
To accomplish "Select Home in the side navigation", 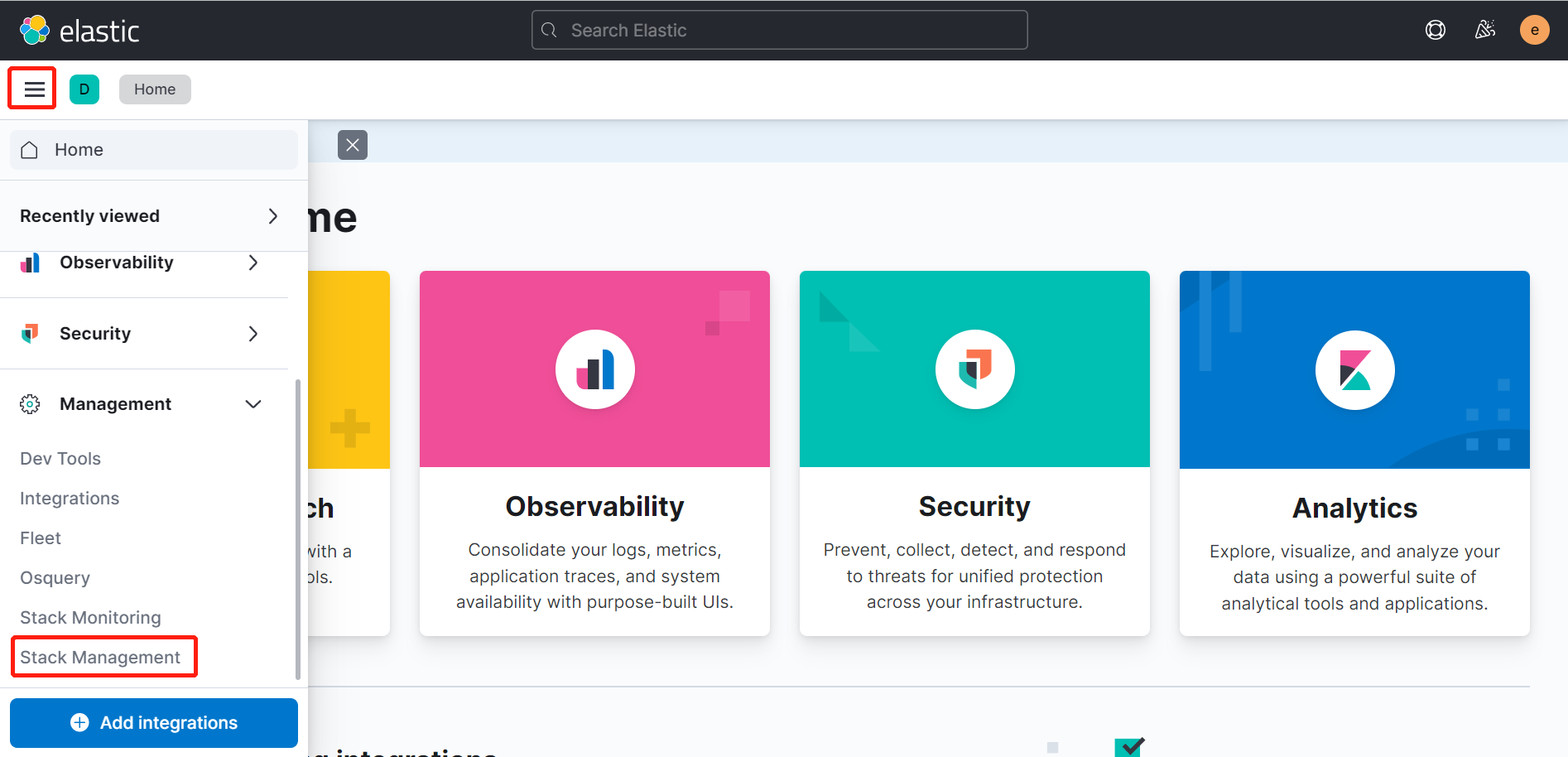I will click(x=154, y=150).
